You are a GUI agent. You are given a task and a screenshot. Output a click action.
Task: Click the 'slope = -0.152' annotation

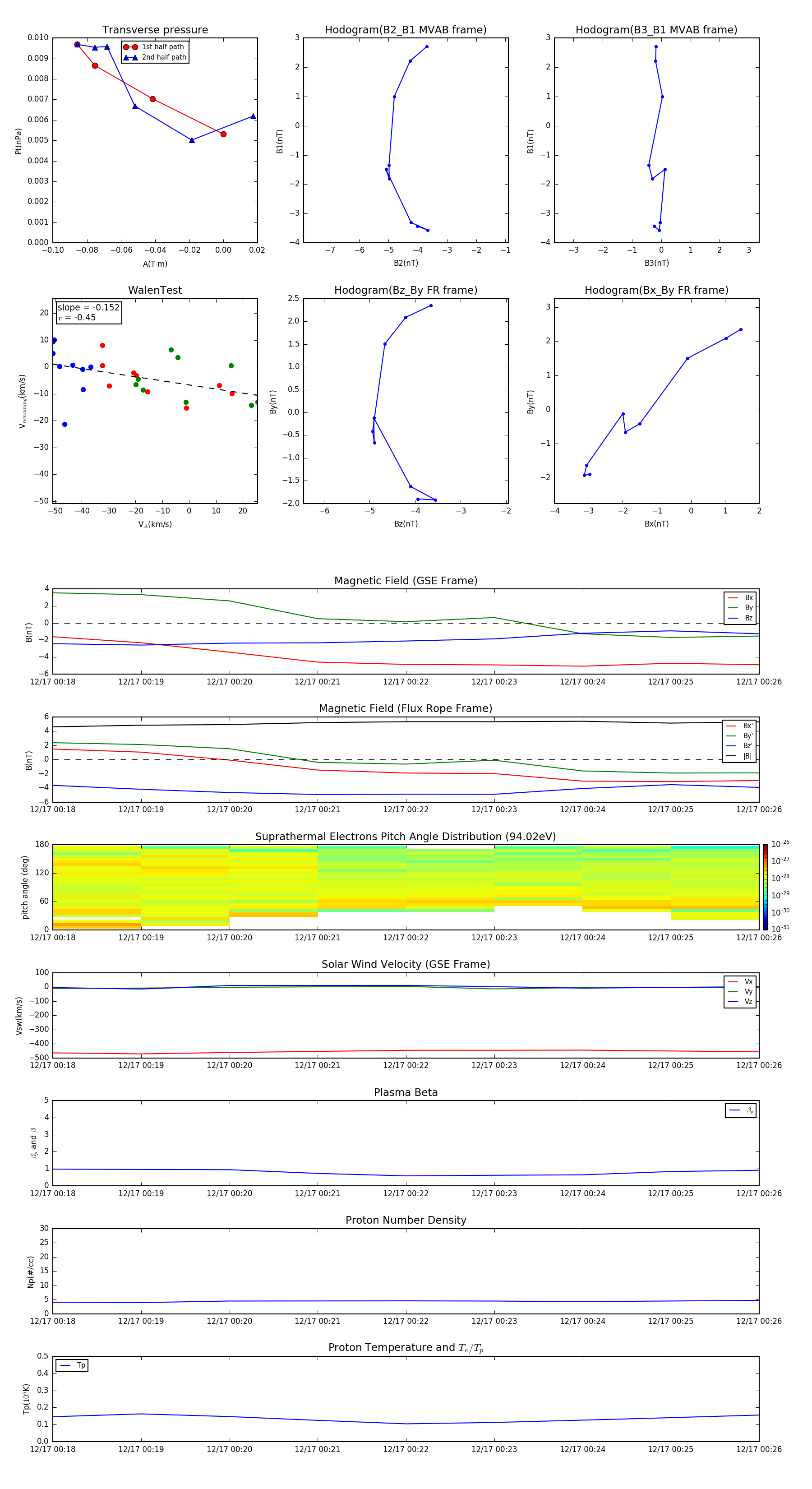88,308
